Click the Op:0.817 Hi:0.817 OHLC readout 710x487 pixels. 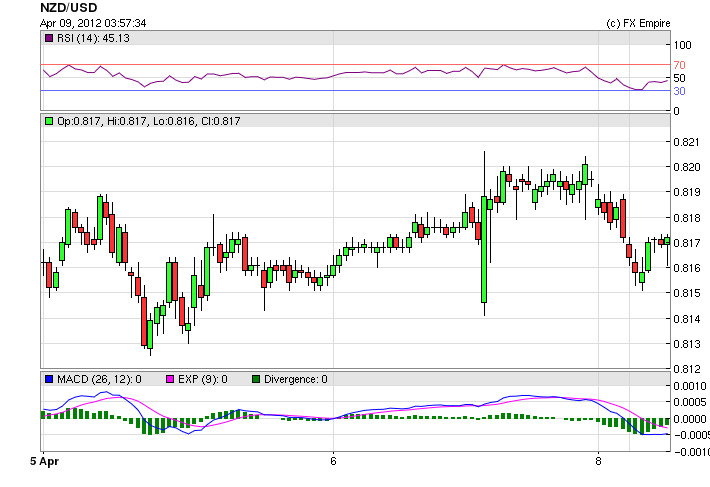149,121
